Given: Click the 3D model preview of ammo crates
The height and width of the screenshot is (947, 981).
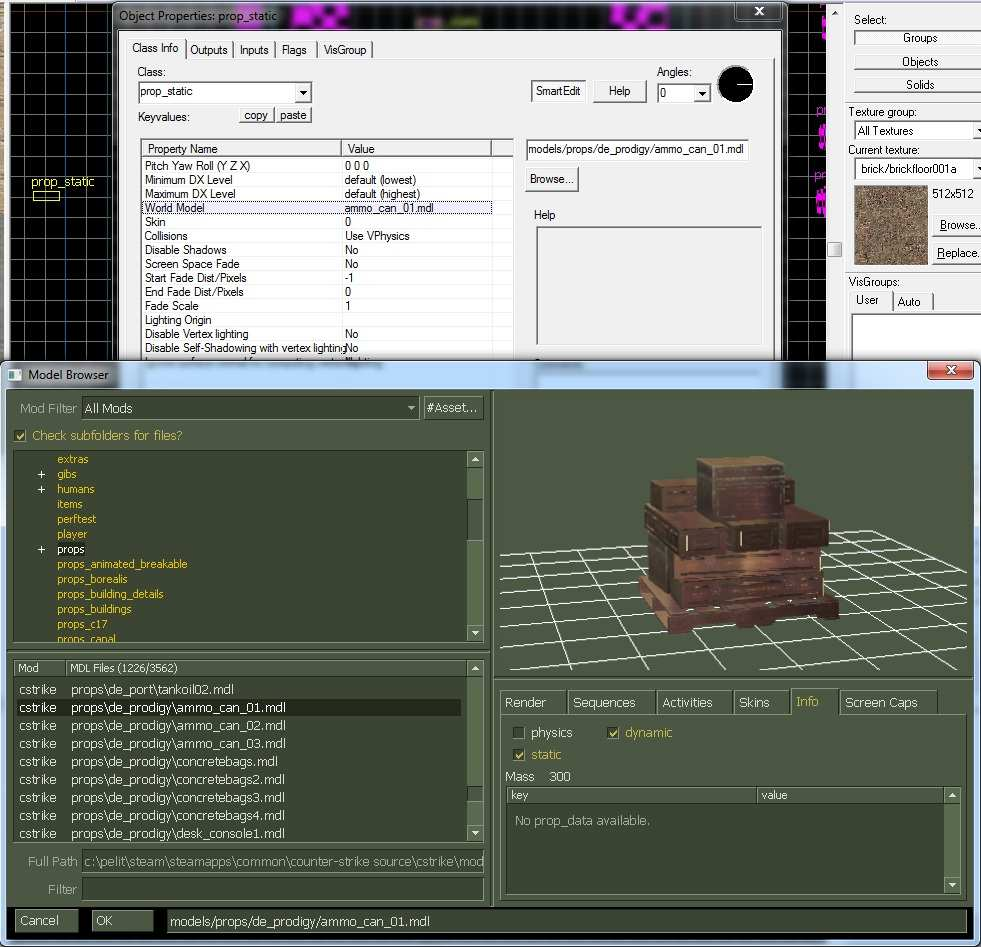Looking at the screenshot, I should (738, 543).
